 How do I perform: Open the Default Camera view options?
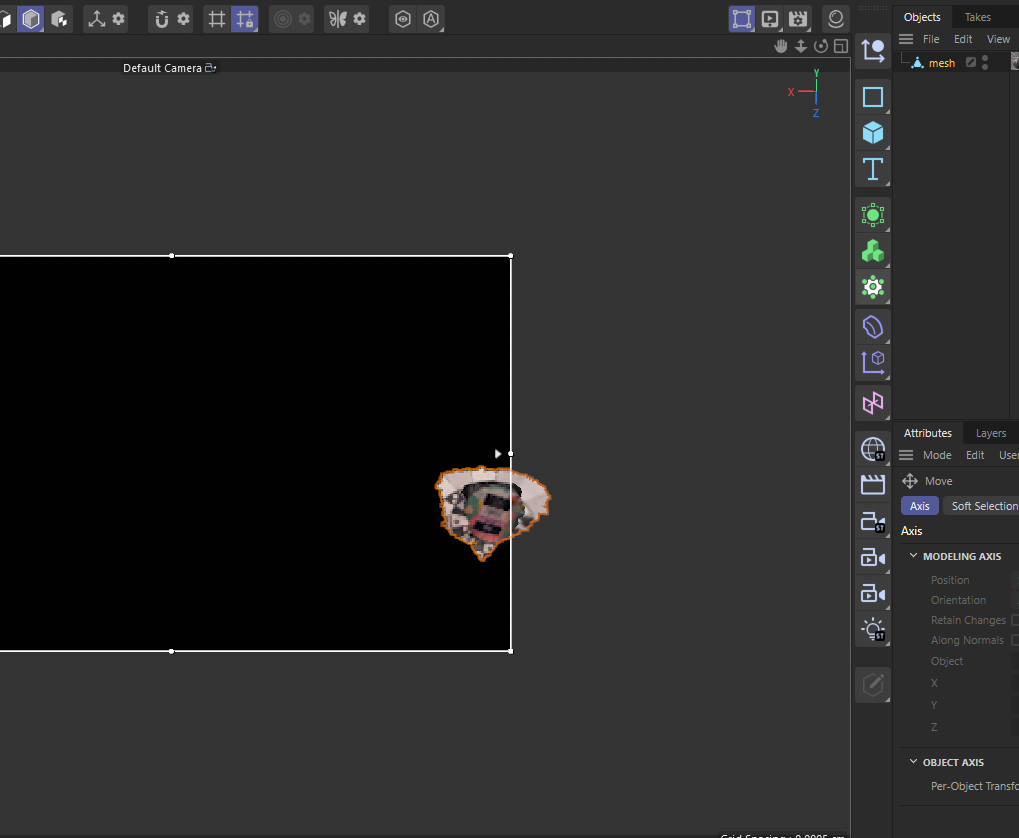point(208,67)
